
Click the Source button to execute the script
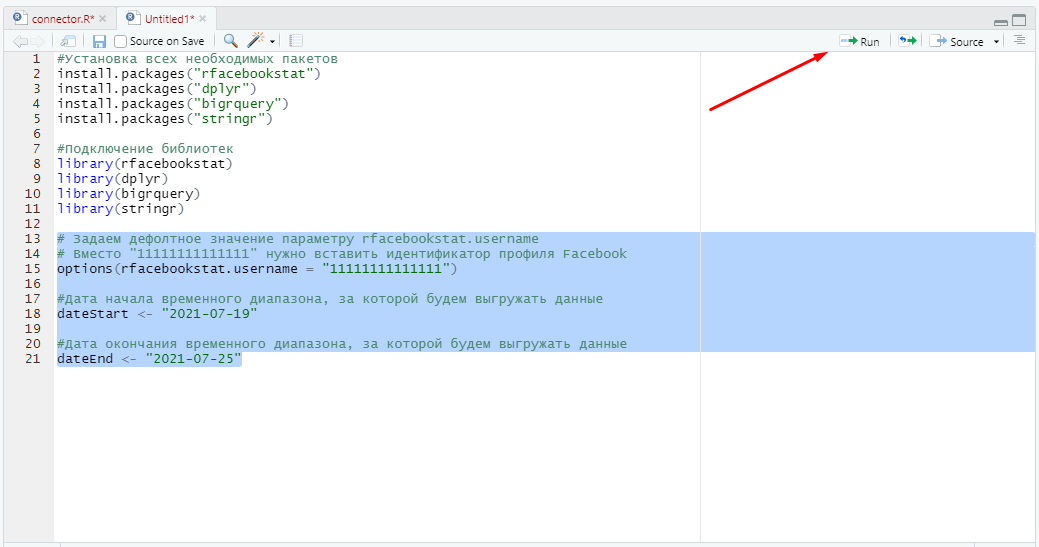958,41
